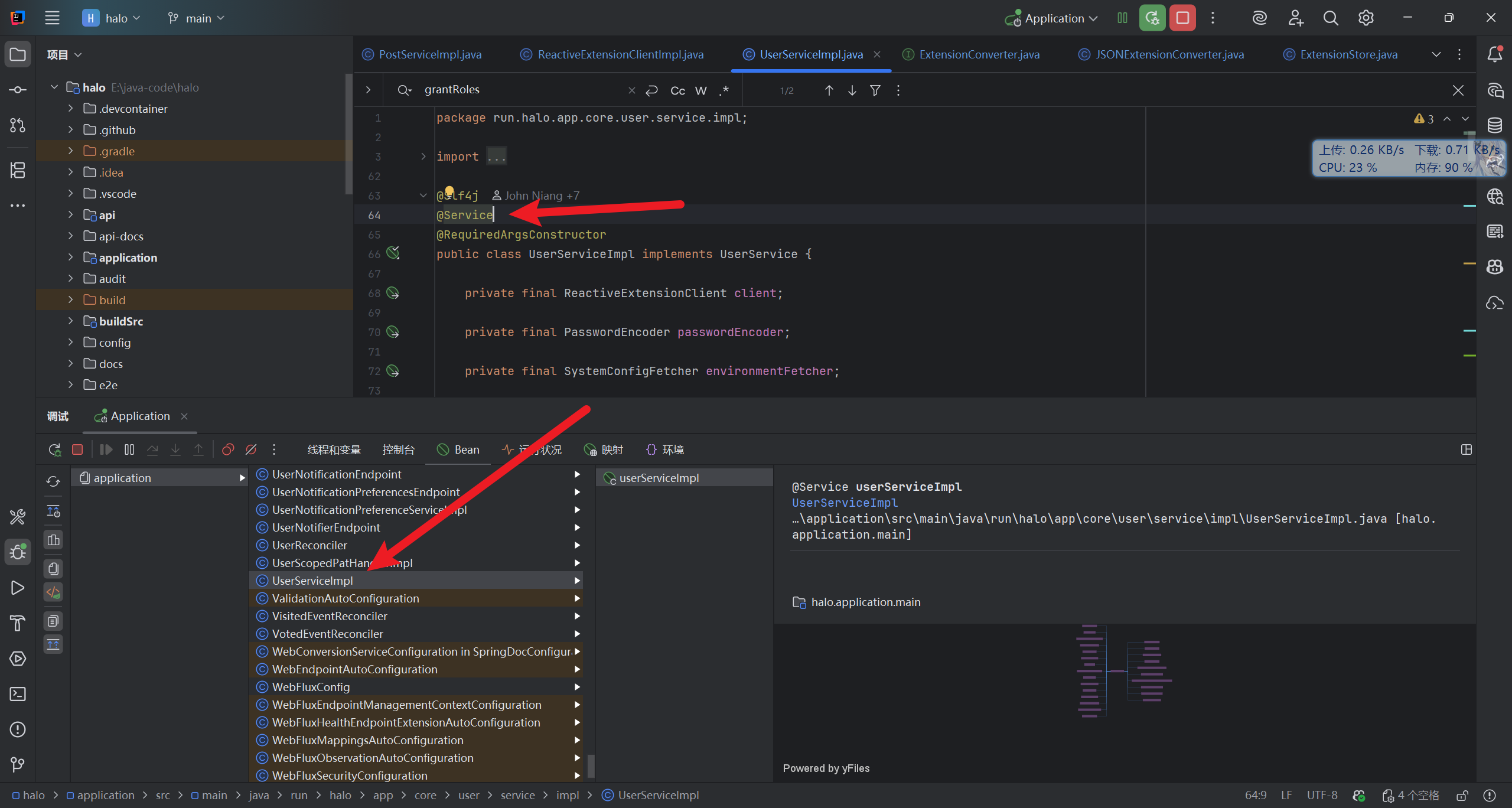The image size is (1512, 808).
Task: Expand the application folder in project tree
Action: coord(70,258)
